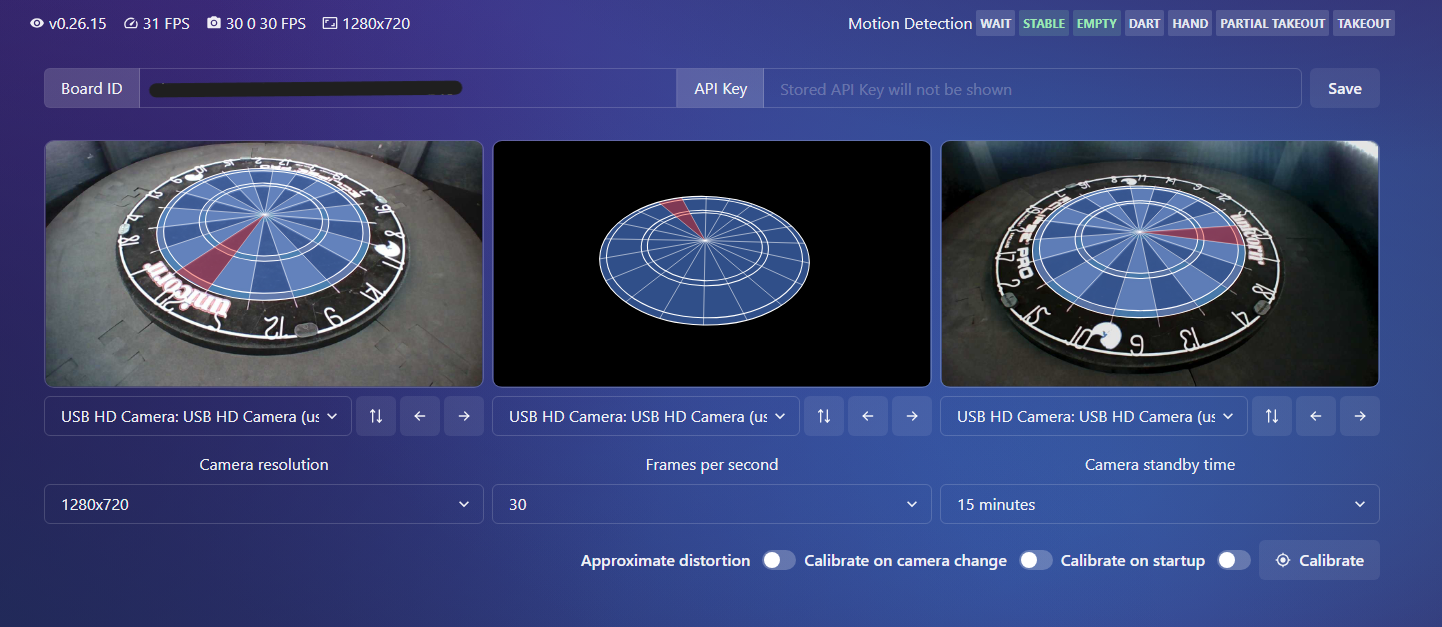Screen dimensions: 1442x627
Task: Open Camera resolution dropdown showing 1280x720
Action: 264,504
